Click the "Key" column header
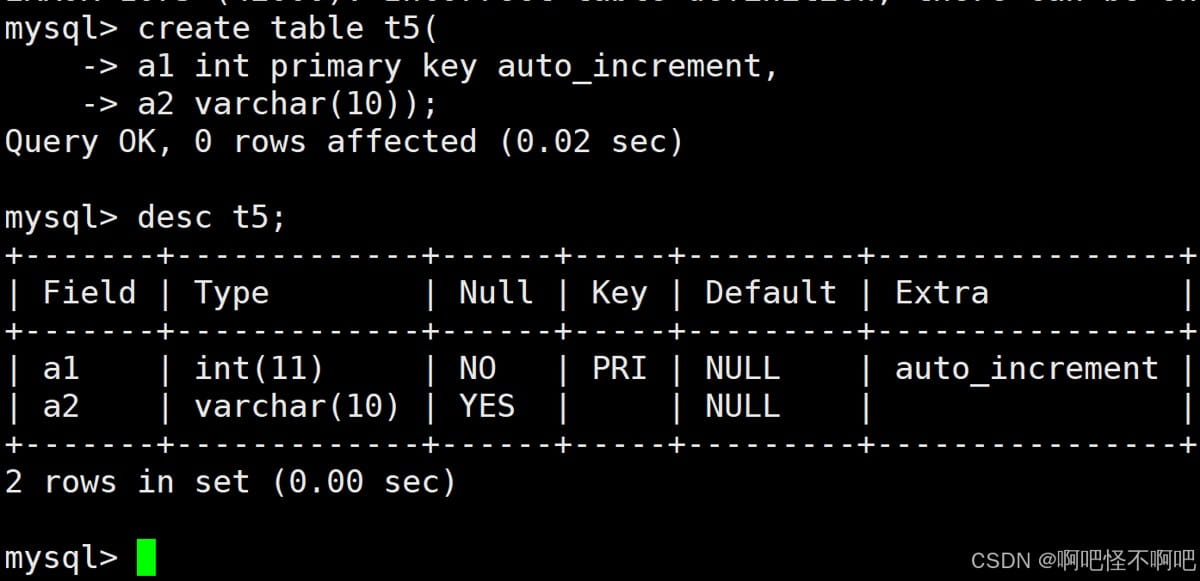This screenshot has width=1200, height=581. point(619,293)
